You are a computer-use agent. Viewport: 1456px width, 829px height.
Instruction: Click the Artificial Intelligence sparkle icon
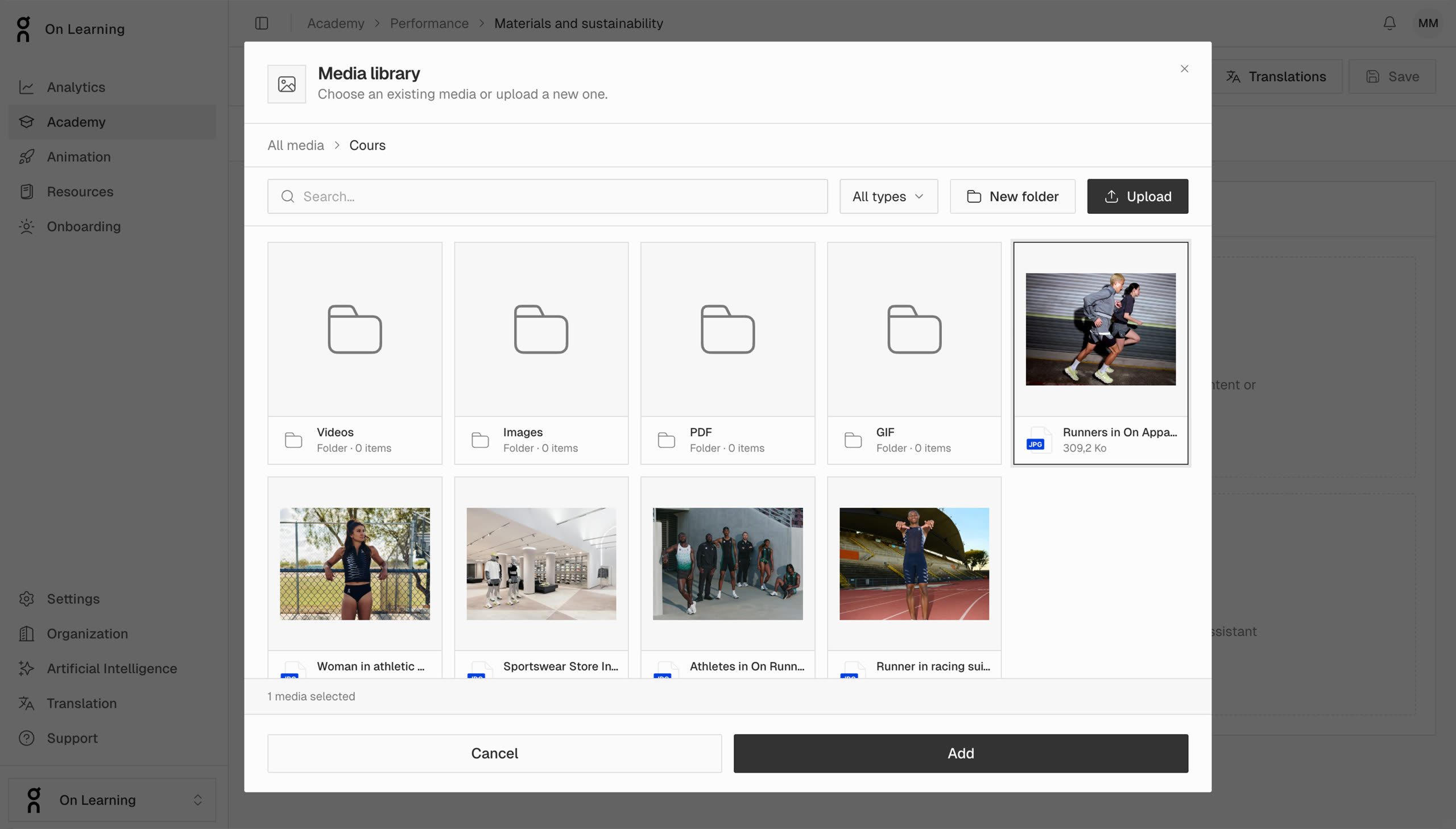26,668
